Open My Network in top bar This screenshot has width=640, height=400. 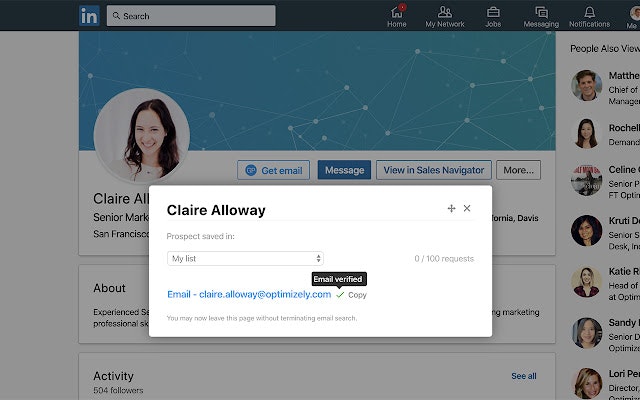coord(444,17)
